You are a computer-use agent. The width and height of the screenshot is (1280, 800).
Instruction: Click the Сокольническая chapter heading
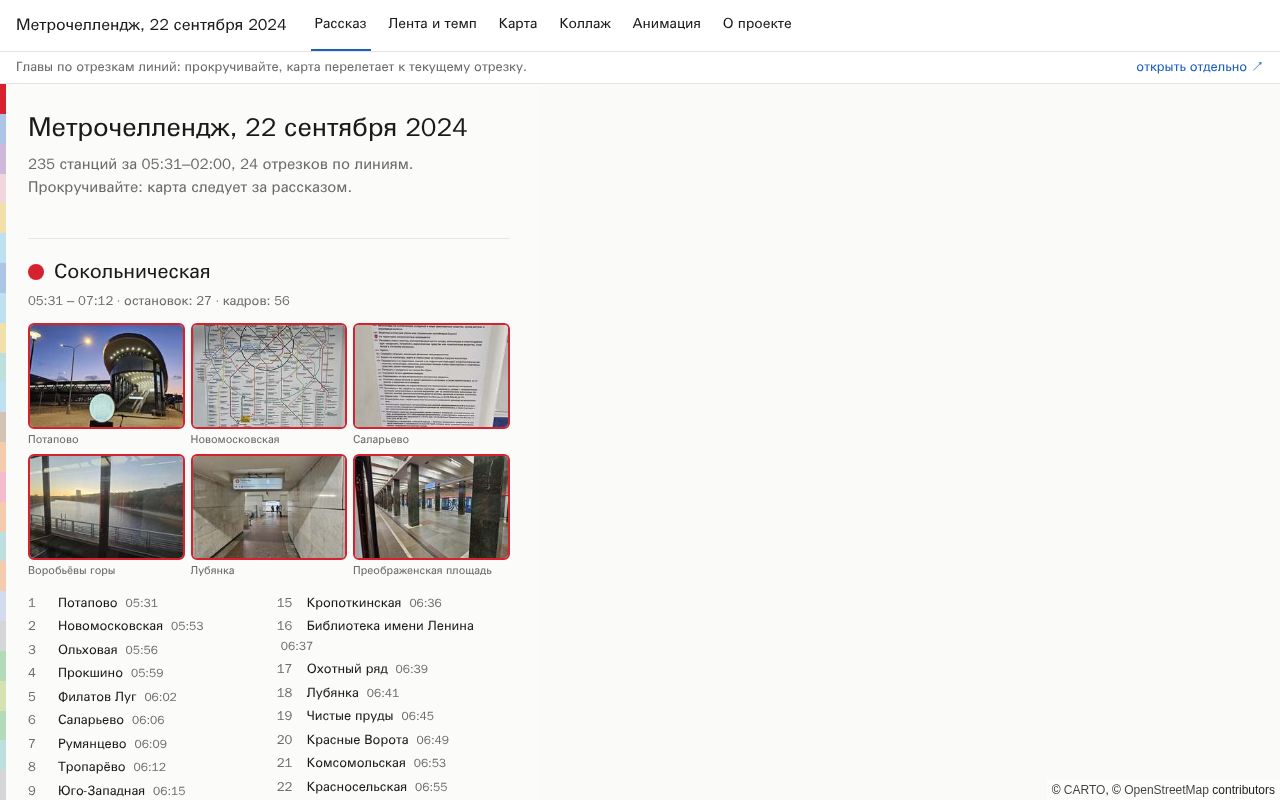tap(132, 272)
